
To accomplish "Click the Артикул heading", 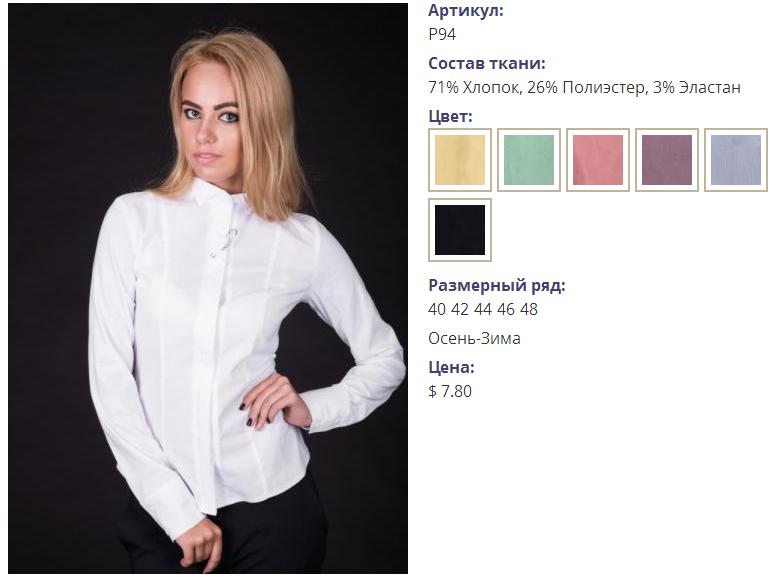I will tap(466, 10).
